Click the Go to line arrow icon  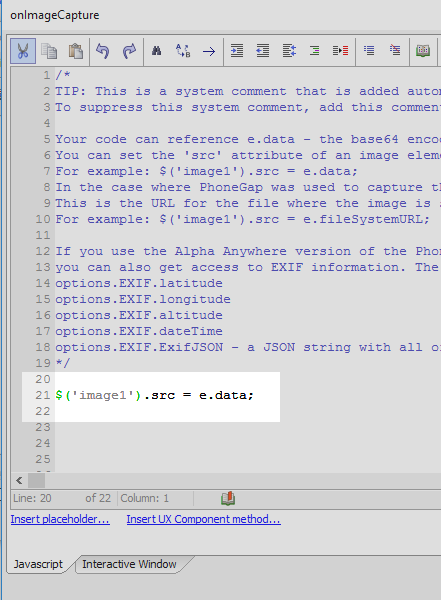coord(209,51)
